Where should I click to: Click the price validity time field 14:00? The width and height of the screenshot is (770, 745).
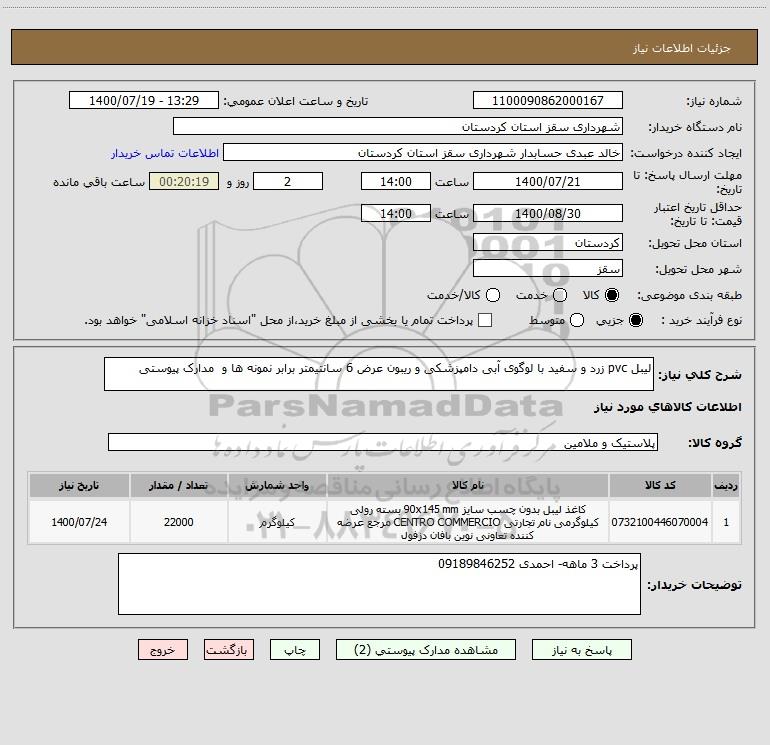[x=396, y=213]
